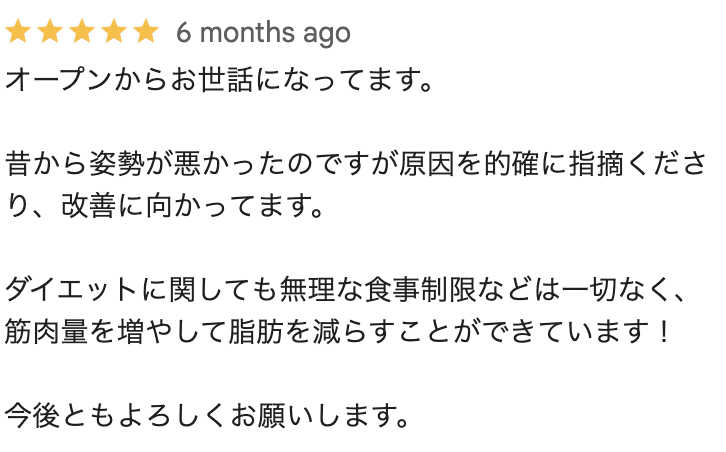Click the word "months" in the timestamp
Viewport: 726px width, 452px height.
point(247,33)
